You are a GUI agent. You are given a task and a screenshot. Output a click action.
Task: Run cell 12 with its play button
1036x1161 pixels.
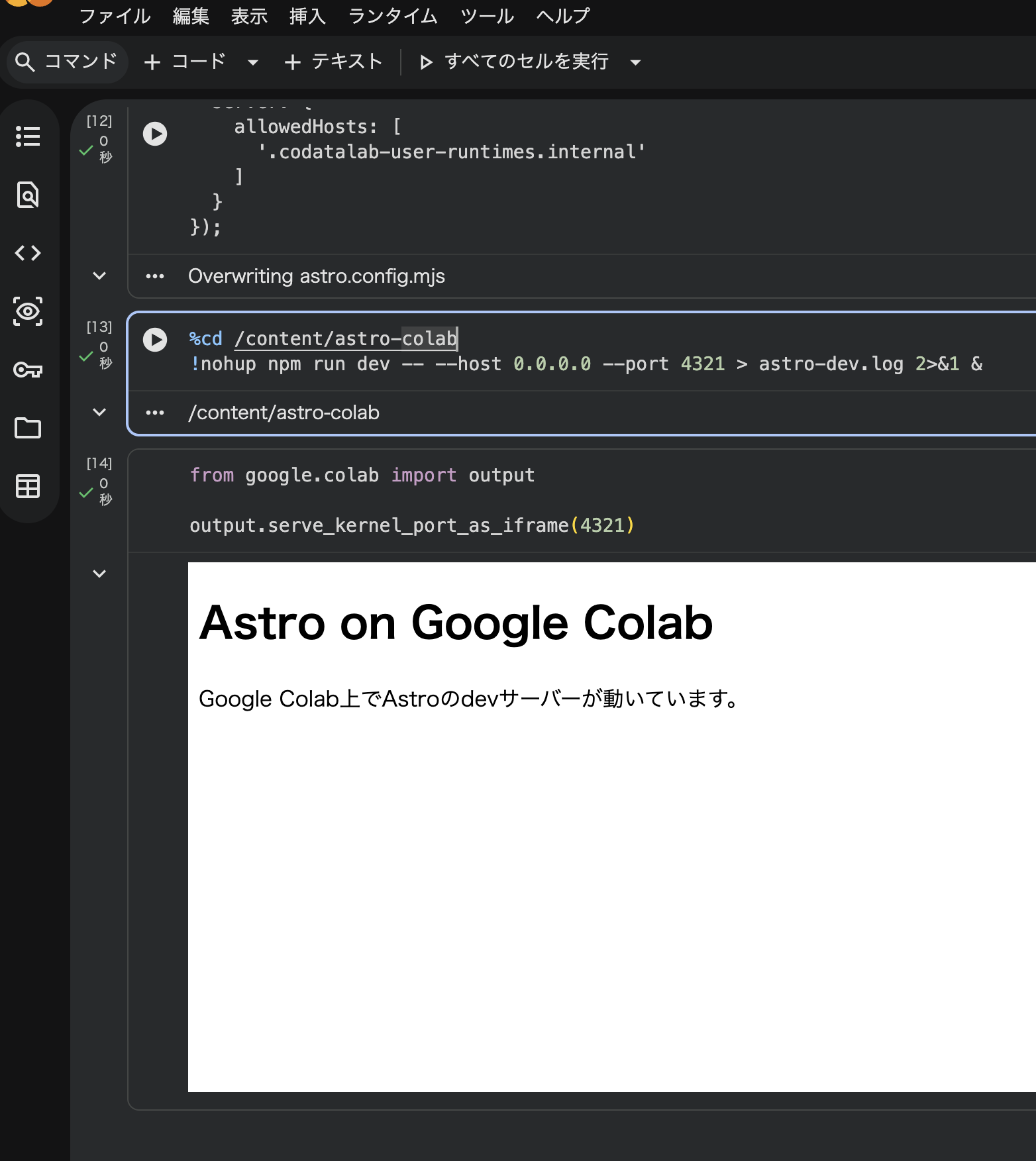click(155, 134)
